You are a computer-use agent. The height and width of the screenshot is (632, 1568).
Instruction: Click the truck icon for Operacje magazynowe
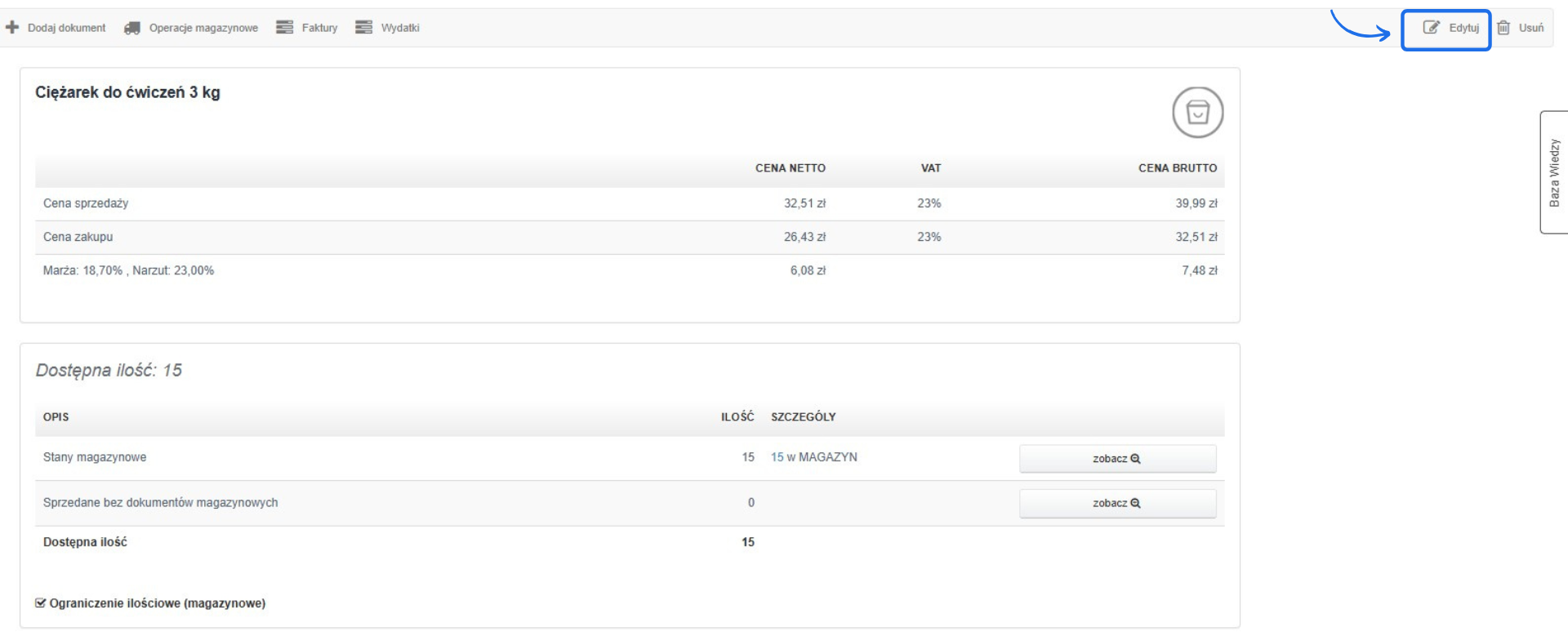click(132, 28)
